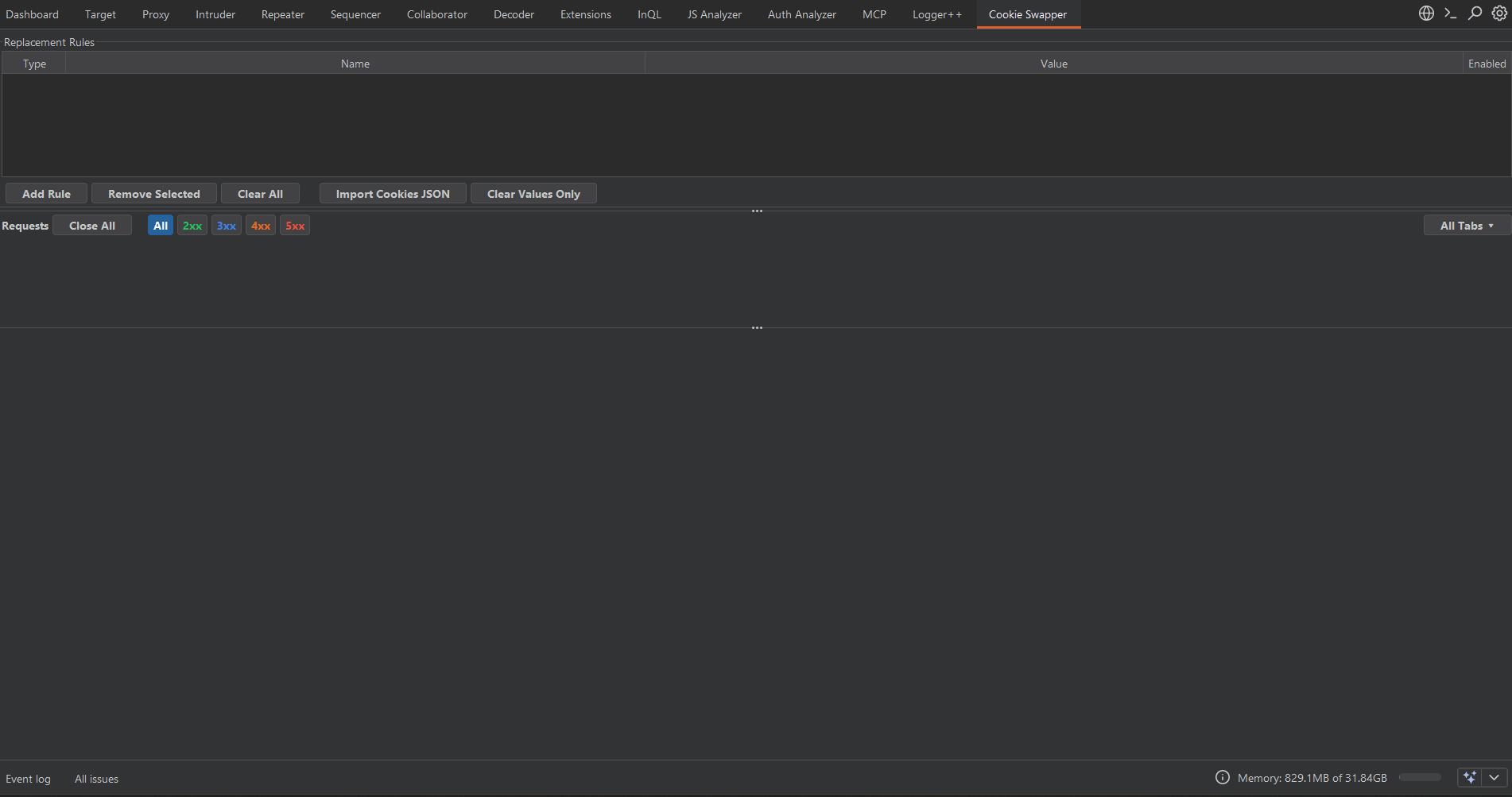Image resolution: width=1512 pixels, height=797 pixels.
Task: Open the InQL tab
Action: coord(649,14)
